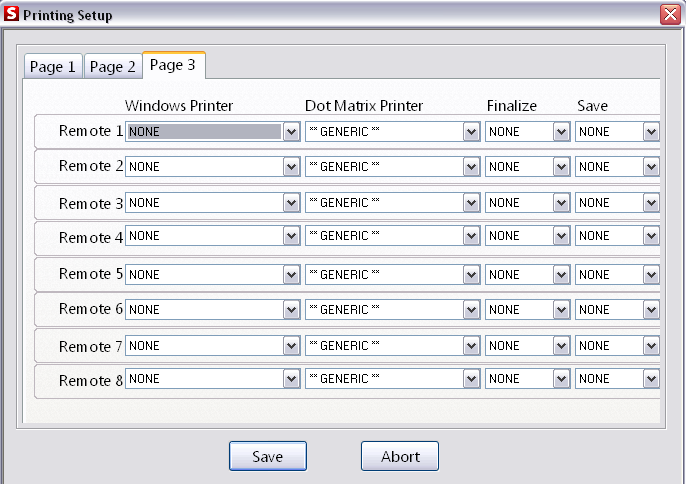Click the red S application icon
Screen dimensions: 686x484
coord(11,14)
